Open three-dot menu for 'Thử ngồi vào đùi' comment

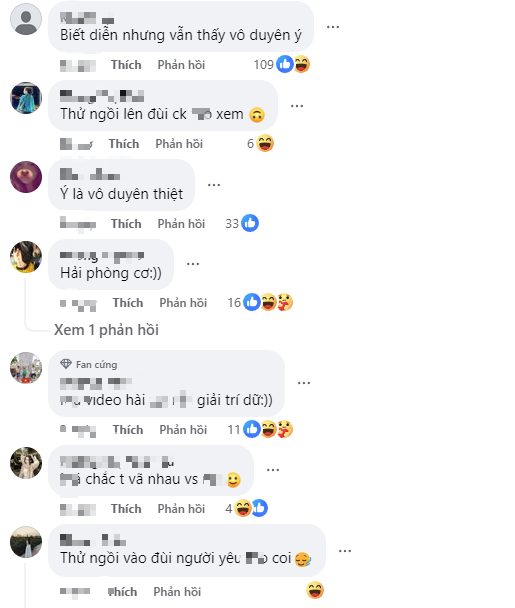345,551
